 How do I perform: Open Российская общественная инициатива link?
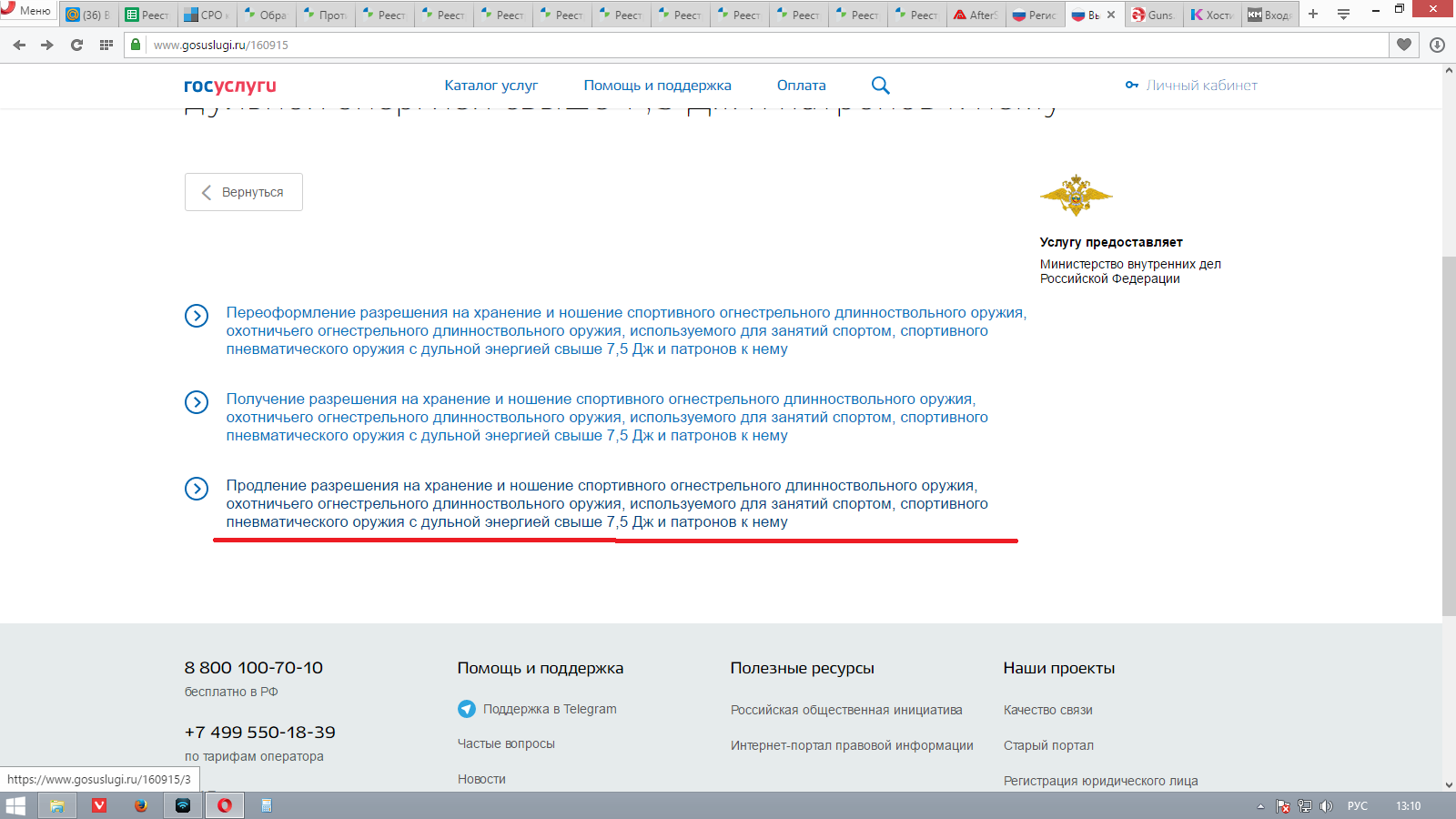[846, 710]
